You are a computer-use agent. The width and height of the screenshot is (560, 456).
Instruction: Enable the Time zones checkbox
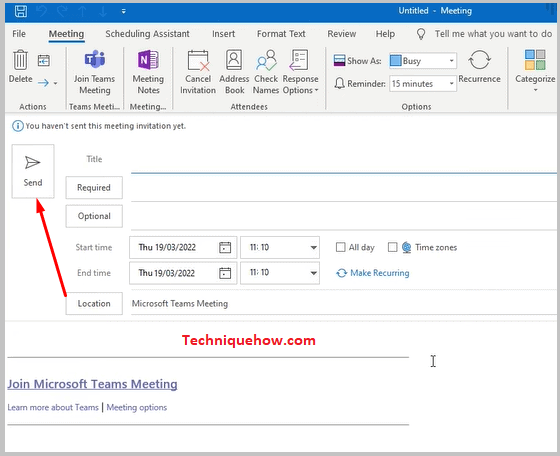click(392, 247)
